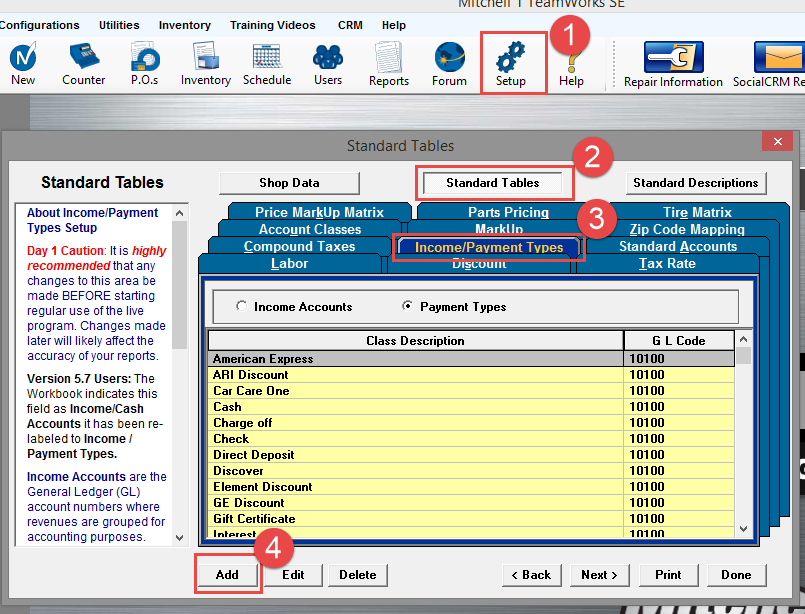Select the American Express row
805x614 pixels.
(471, 358)
